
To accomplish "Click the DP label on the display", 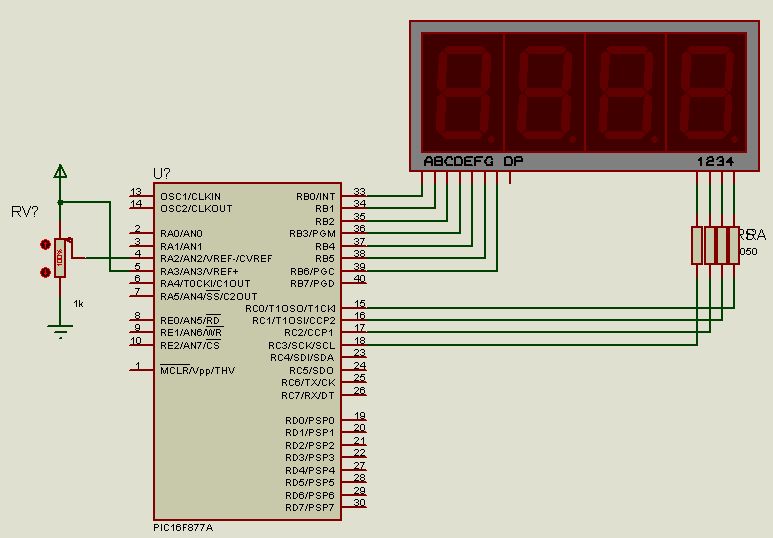I will pyautogui.click(x=513, y=161).
